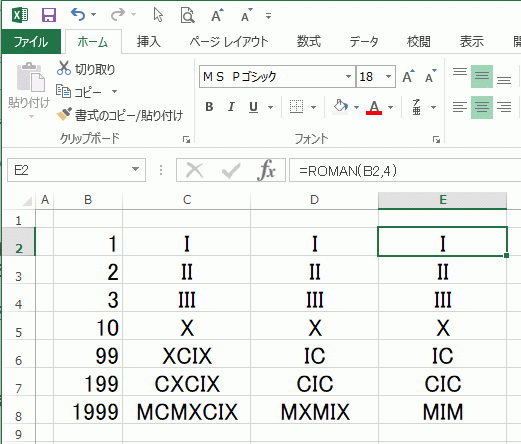Undo the last action
This screenshot has width=521, height=444.
(x=78, y=15)
